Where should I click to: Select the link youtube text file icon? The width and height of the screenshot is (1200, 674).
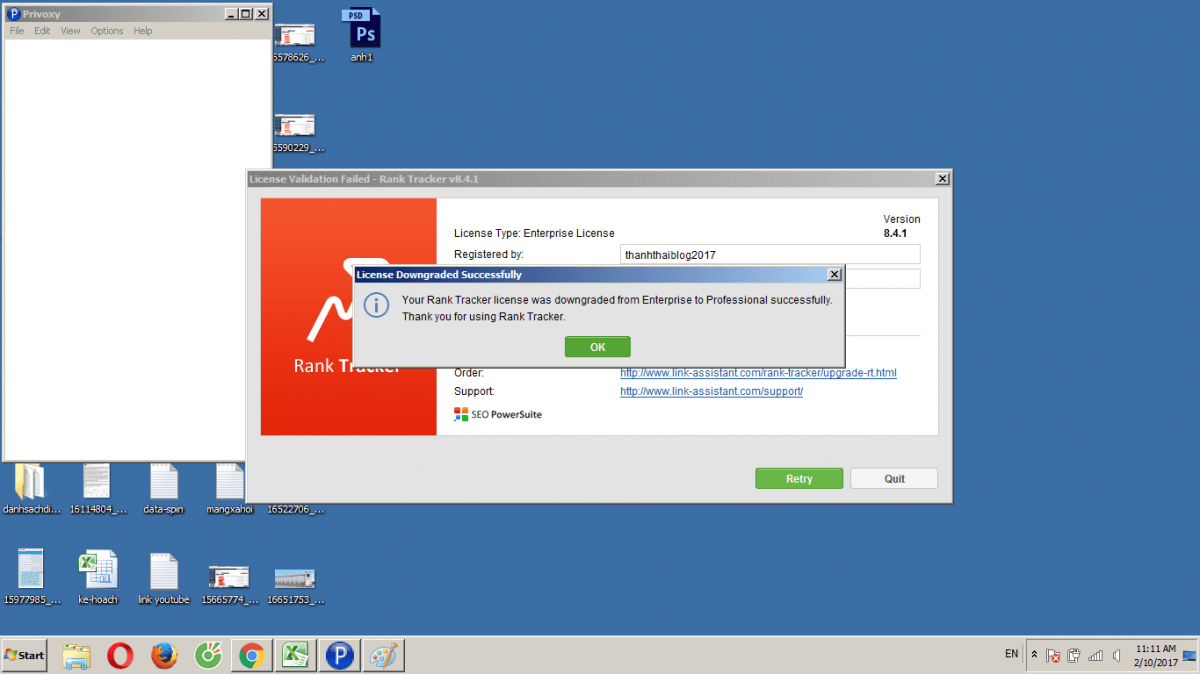[163, 578]
